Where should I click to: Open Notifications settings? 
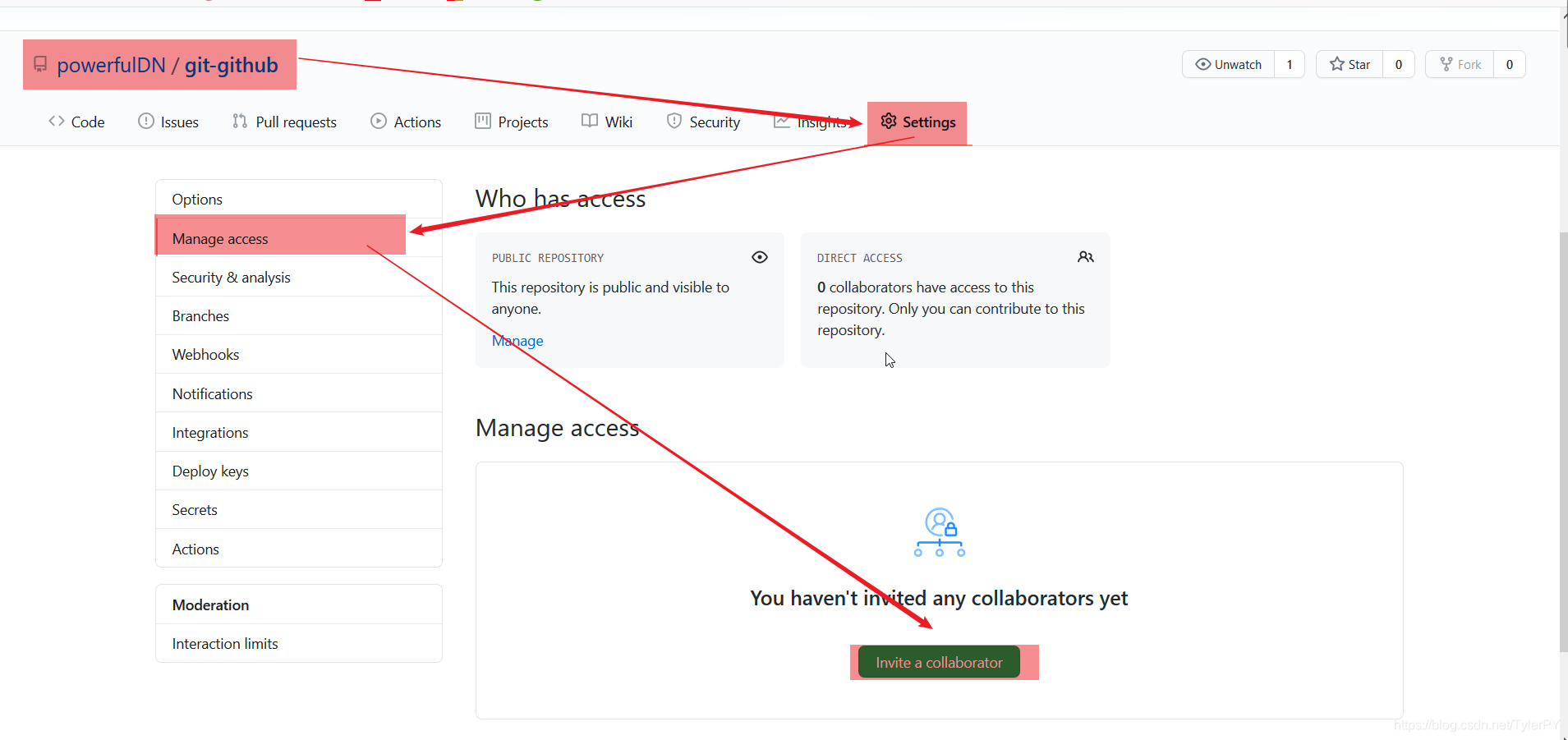tap(299, 393)
